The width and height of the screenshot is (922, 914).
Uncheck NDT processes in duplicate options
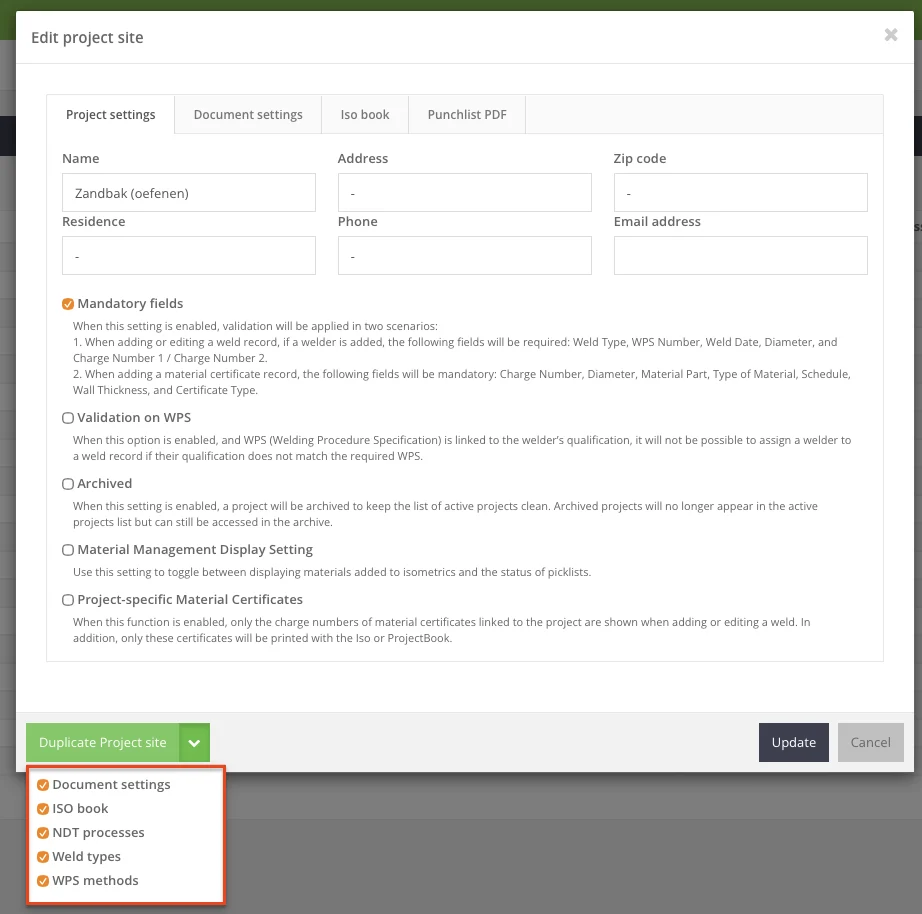[43, 833]
